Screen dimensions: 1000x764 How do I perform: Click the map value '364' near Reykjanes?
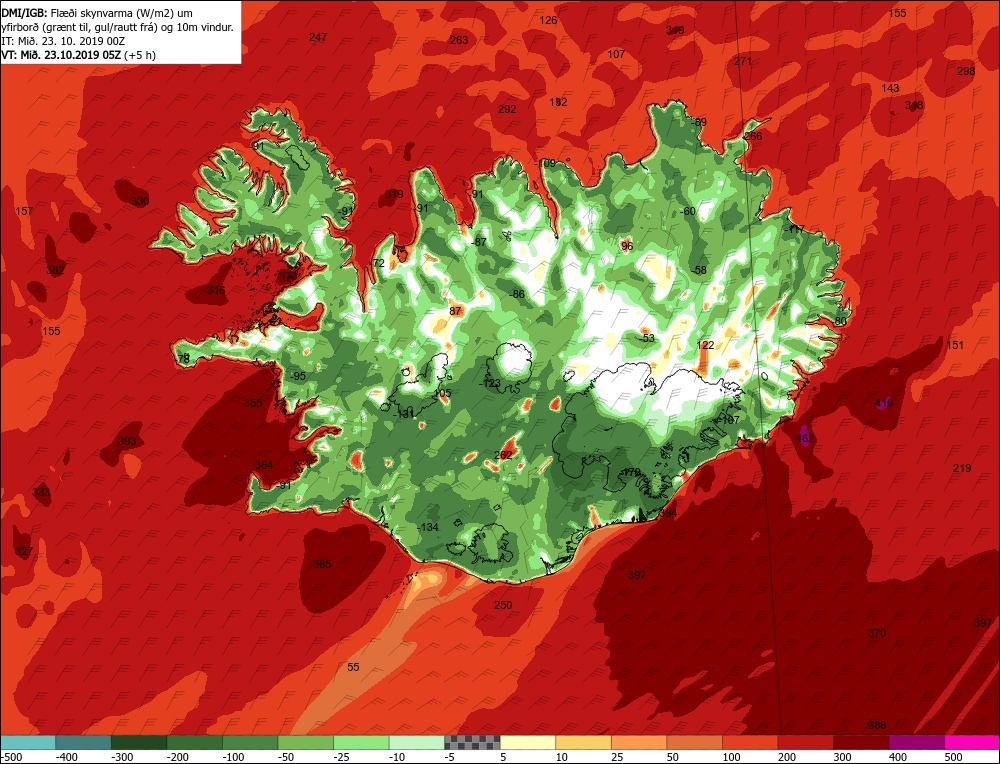tap(264, 465)
